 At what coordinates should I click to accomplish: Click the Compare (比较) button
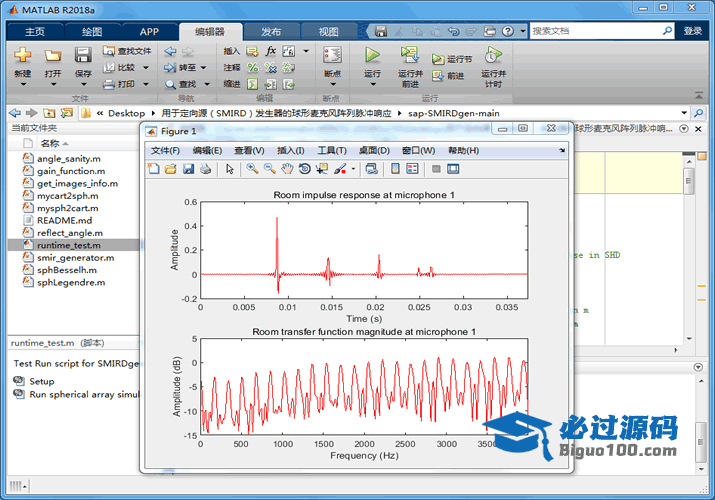pos(119,67)
